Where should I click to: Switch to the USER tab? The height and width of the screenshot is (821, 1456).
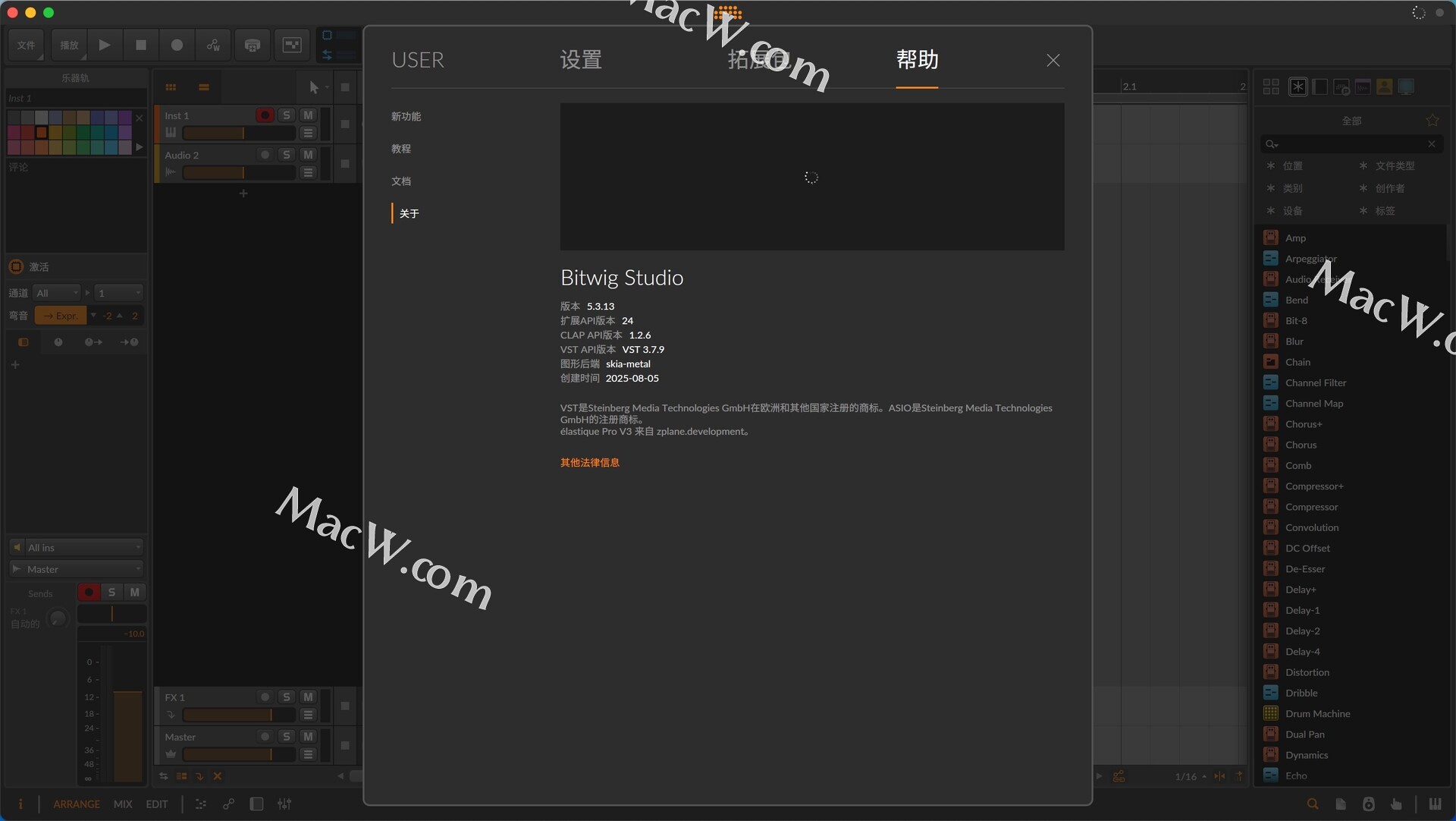point(418,60)
